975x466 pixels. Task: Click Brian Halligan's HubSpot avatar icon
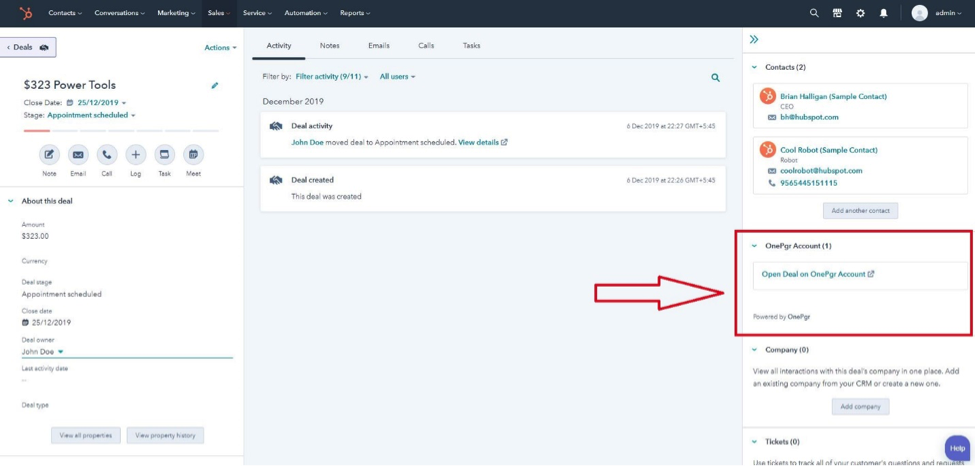click(768, 96)
